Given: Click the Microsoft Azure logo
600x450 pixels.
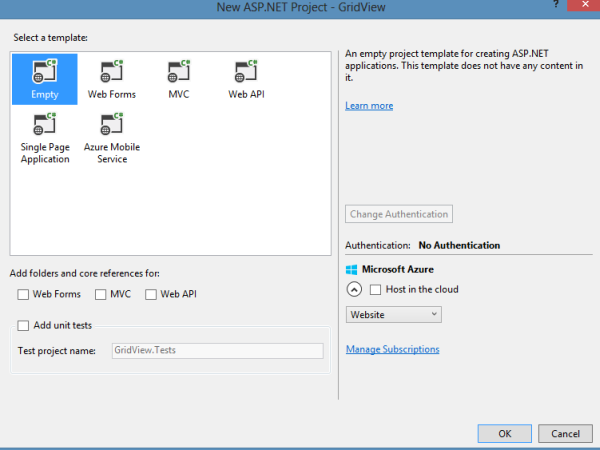Looking at the screenshot, I should click(351, 269).
